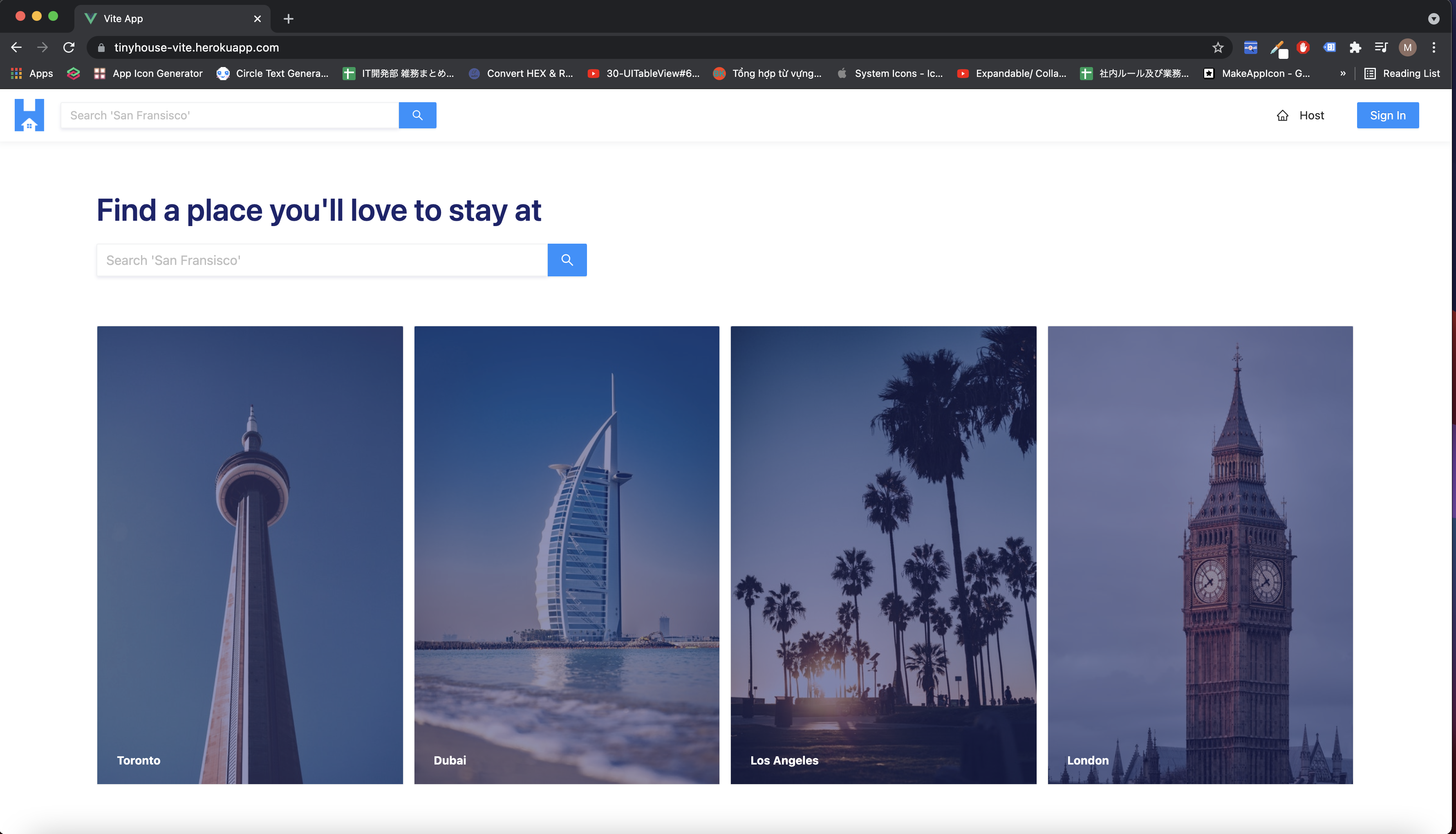
Task: Focus the large hero search input
Action: [322, 260]
